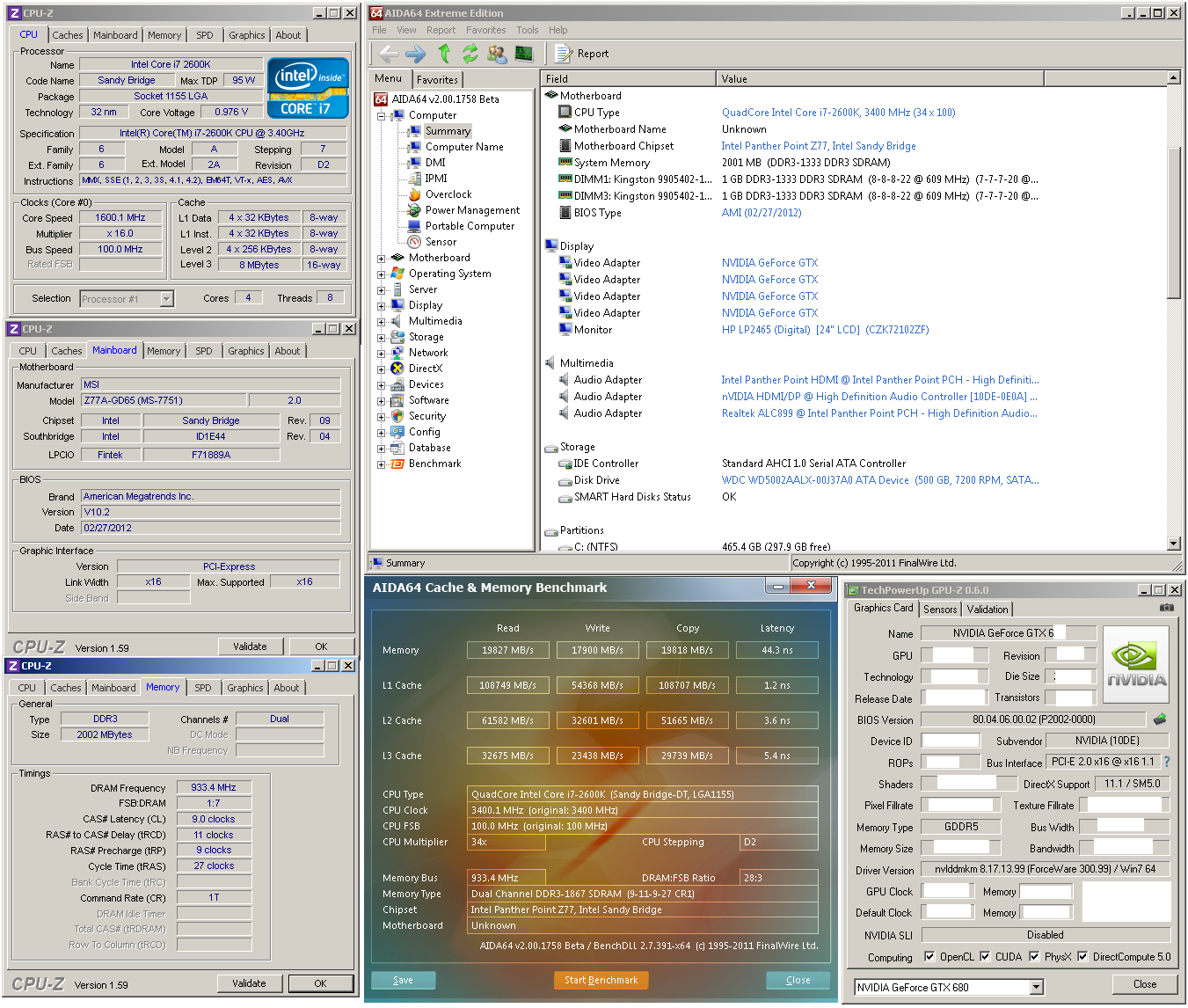The height and width of the screenshot is (1008, 1188).
Task: Click Start Benchmark in AIDA64 benchmark window
Action: tap(601, 980)
